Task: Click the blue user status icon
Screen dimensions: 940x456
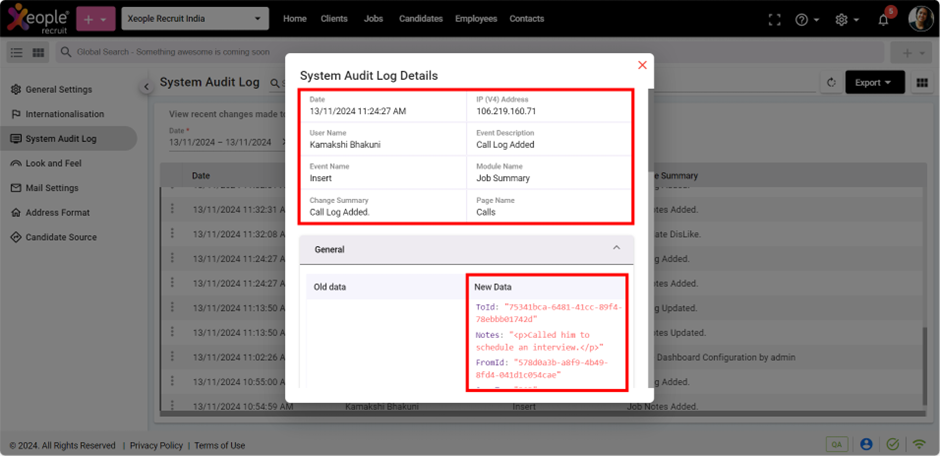Action: click(866, 444)
